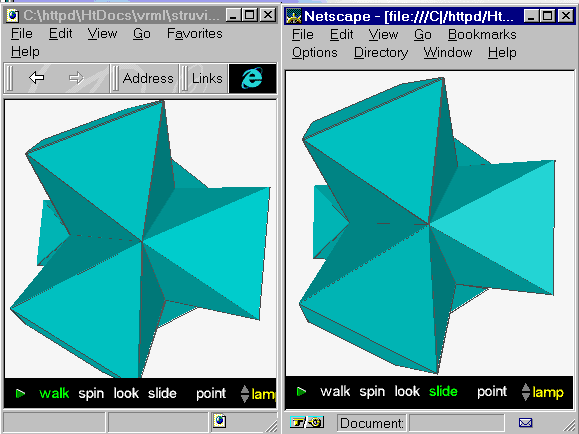Viewport: 579px width, 434px height.
Task: Expand the Address bar in Internet Explorer
Action: point(148,78)
